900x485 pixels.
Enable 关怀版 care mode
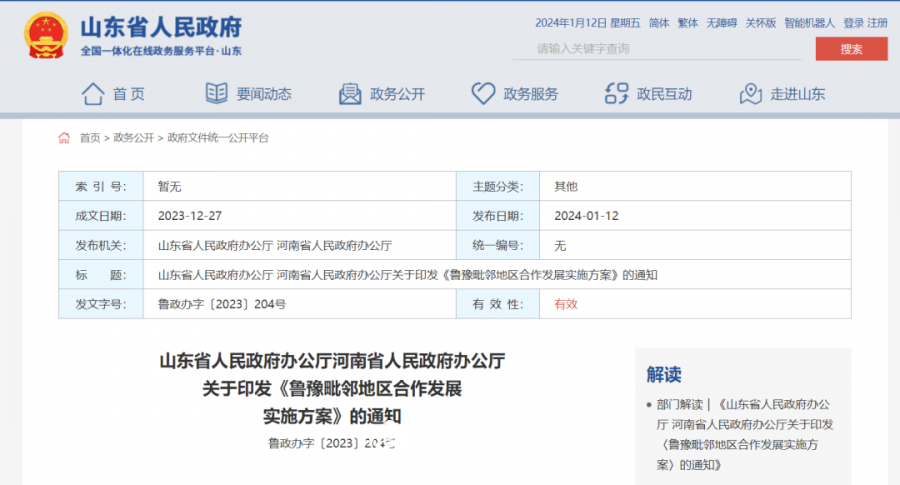coord(759,23)
